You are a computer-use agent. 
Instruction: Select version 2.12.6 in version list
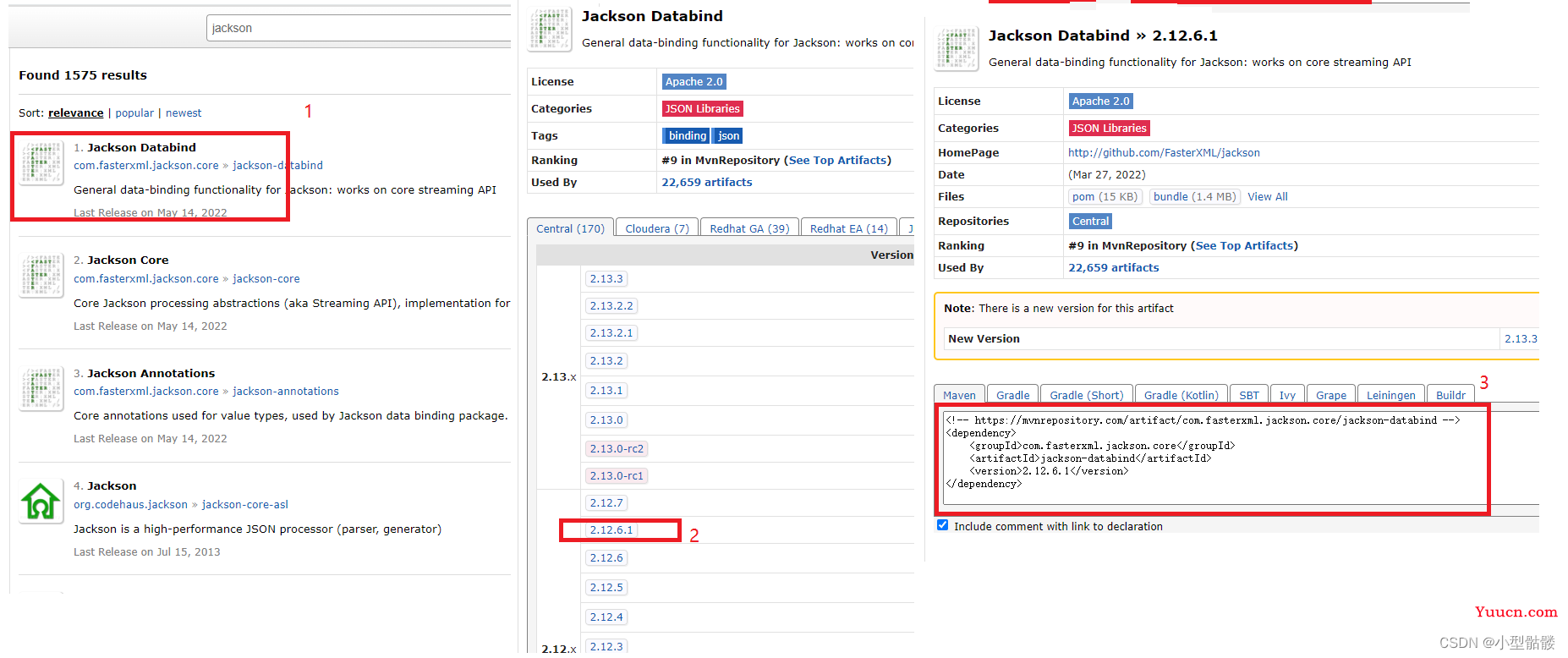[606, 557]
